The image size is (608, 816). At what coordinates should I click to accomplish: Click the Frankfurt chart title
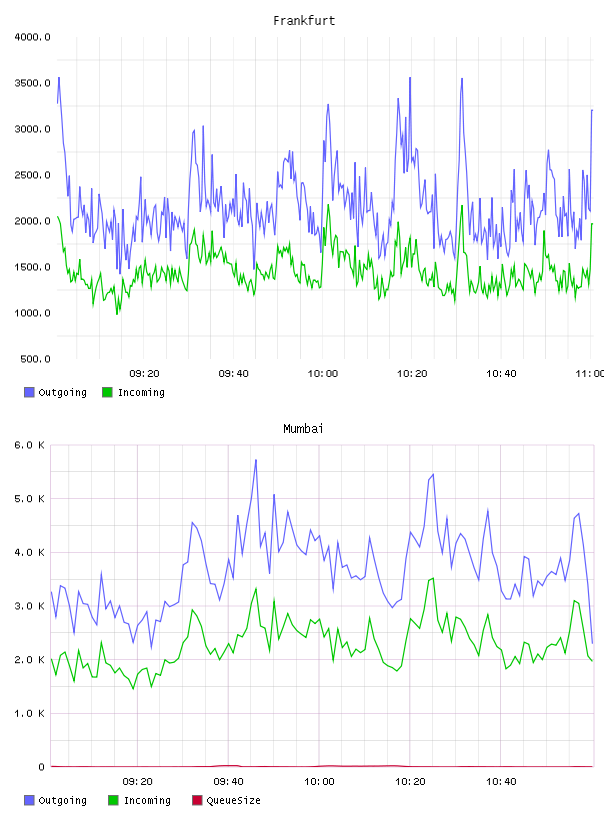(304, 21)
